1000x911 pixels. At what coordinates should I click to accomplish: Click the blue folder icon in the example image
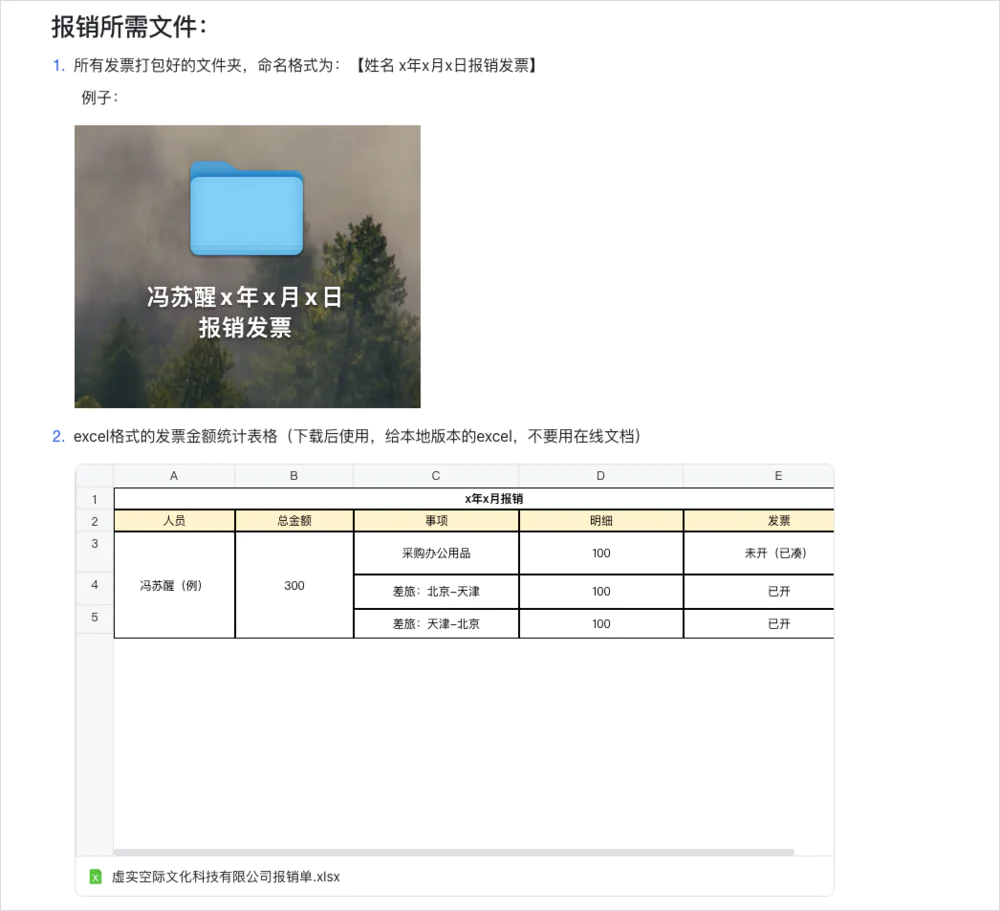tap(246, 210)
